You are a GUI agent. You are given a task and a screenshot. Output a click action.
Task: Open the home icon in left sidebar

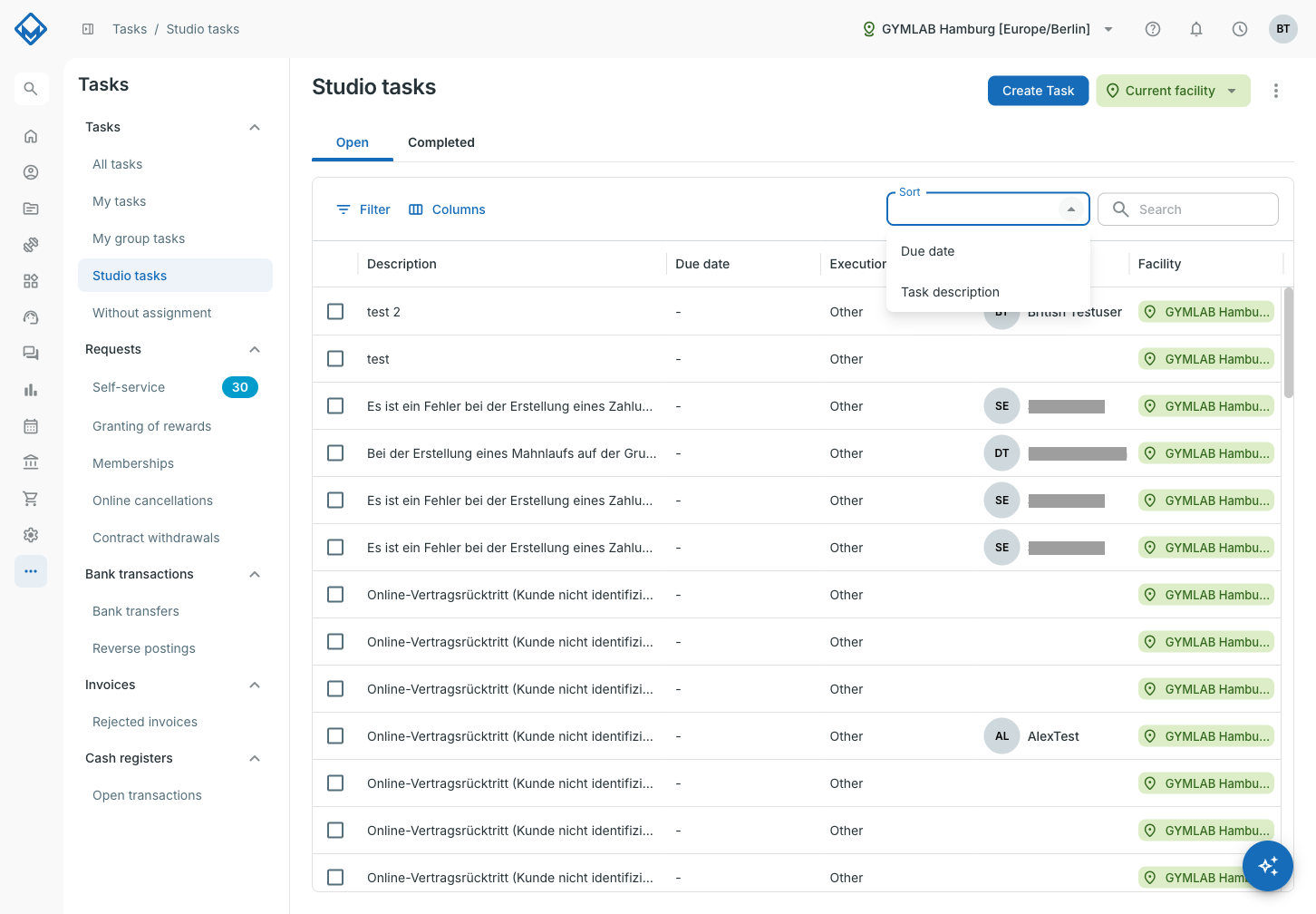click(31, 136)
